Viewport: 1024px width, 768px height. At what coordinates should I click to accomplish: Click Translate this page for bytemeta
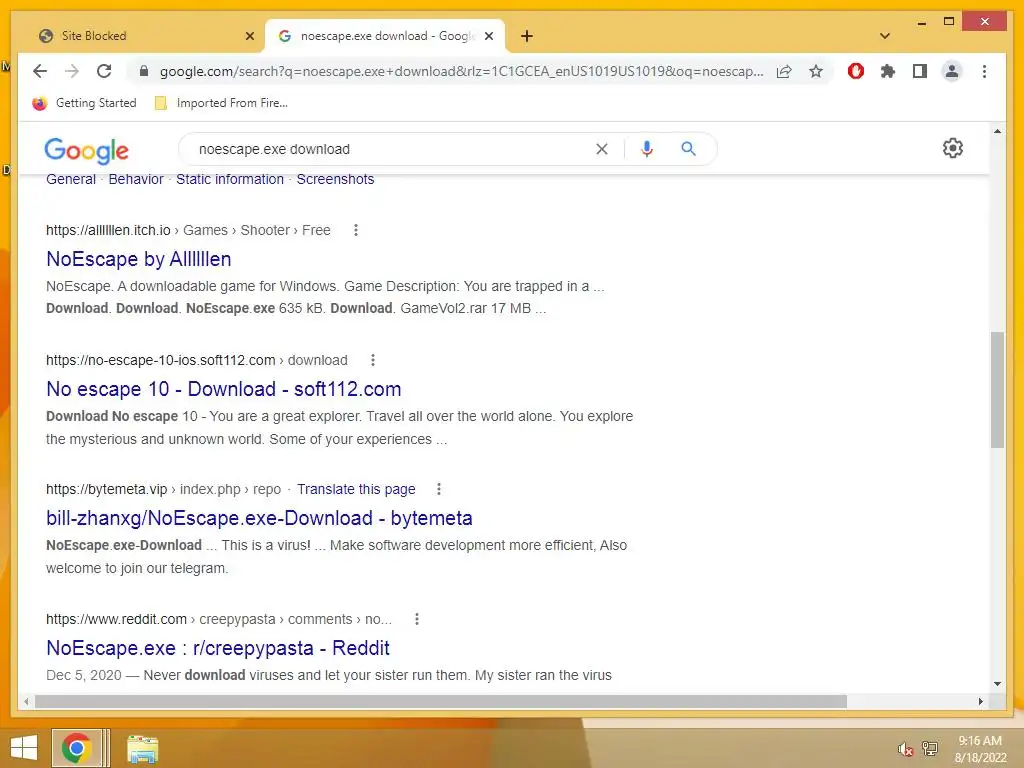[356, 489]
